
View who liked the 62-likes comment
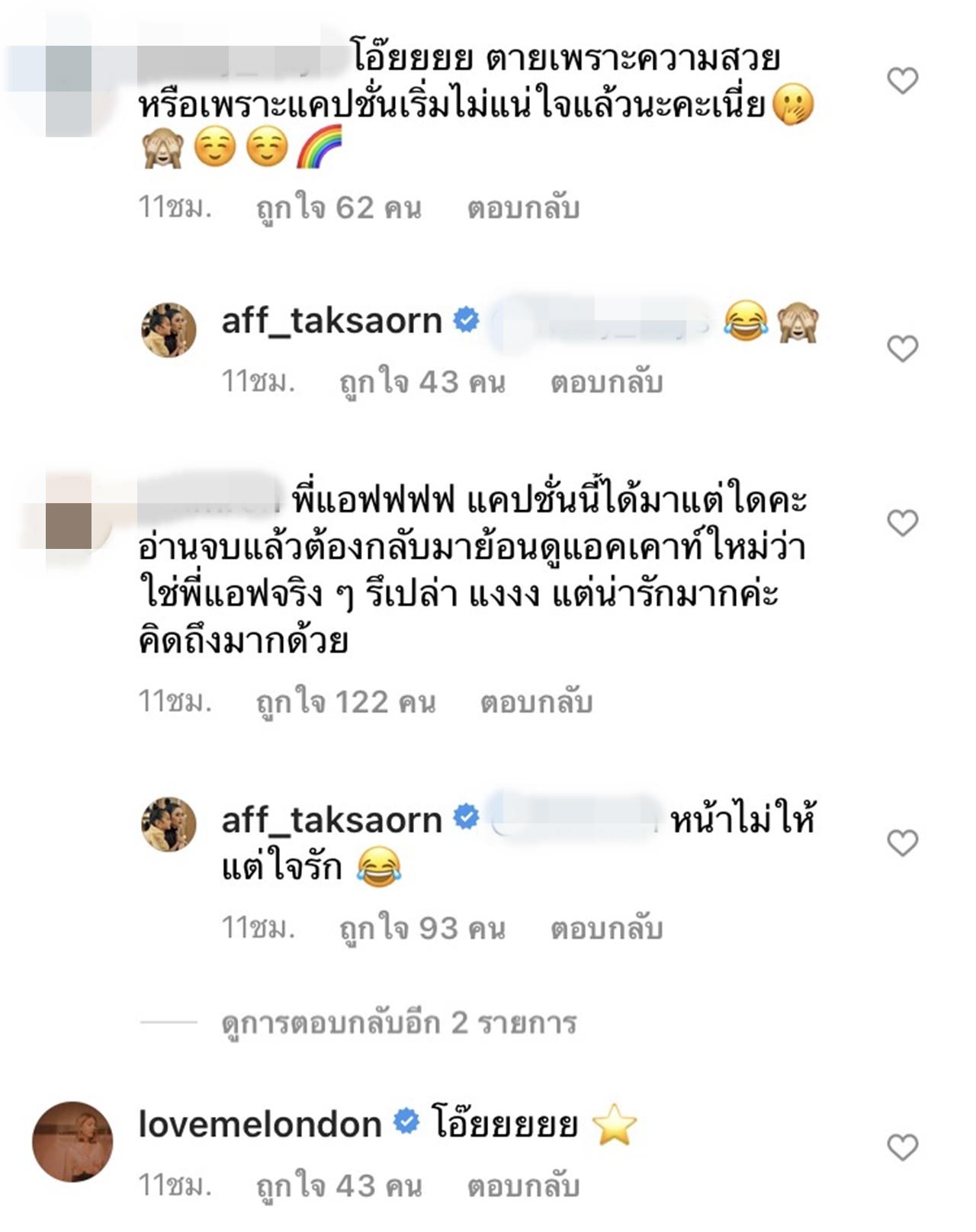(x=339, y=208)
